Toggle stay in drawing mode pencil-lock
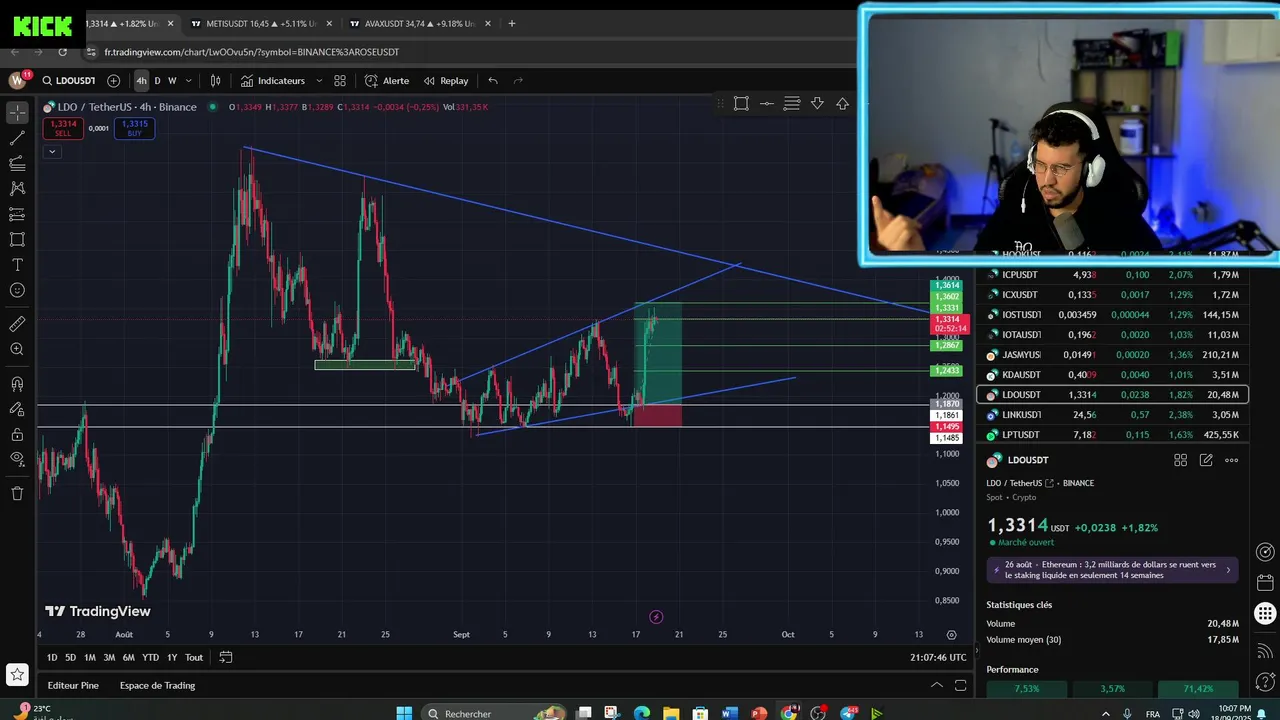The height and width of the screenshot is (720, 1280). [x=17, y=409]
